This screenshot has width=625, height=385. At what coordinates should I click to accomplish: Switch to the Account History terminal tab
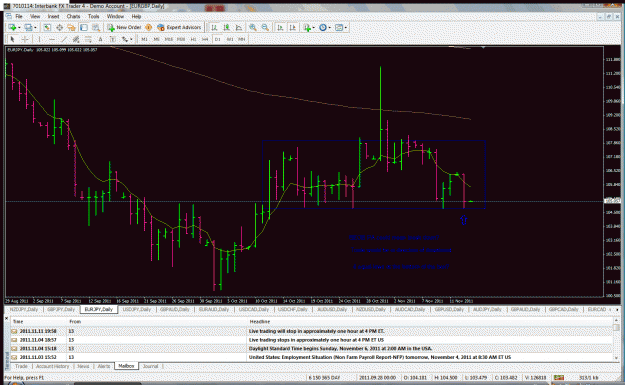pos(52,366)
